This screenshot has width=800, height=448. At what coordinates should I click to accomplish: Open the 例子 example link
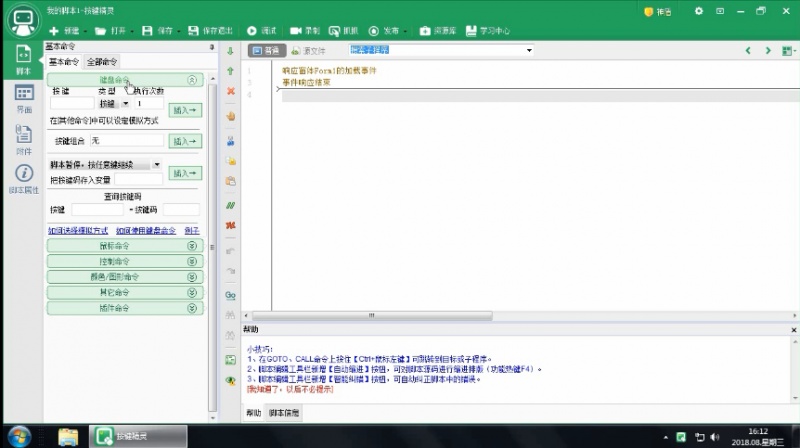click(192, 231)
